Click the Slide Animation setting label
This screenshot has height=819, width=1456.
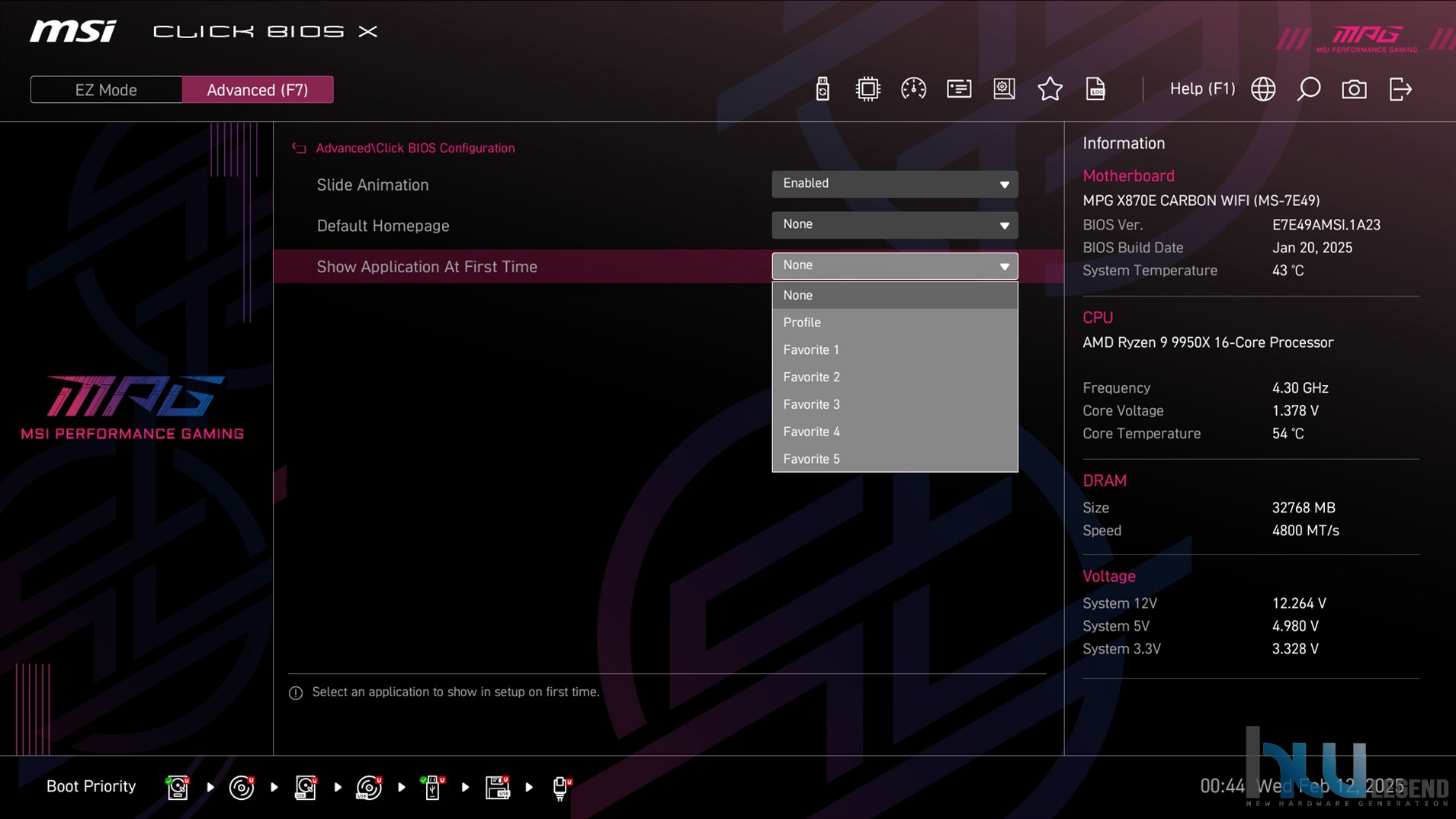(x=373, y=185)
